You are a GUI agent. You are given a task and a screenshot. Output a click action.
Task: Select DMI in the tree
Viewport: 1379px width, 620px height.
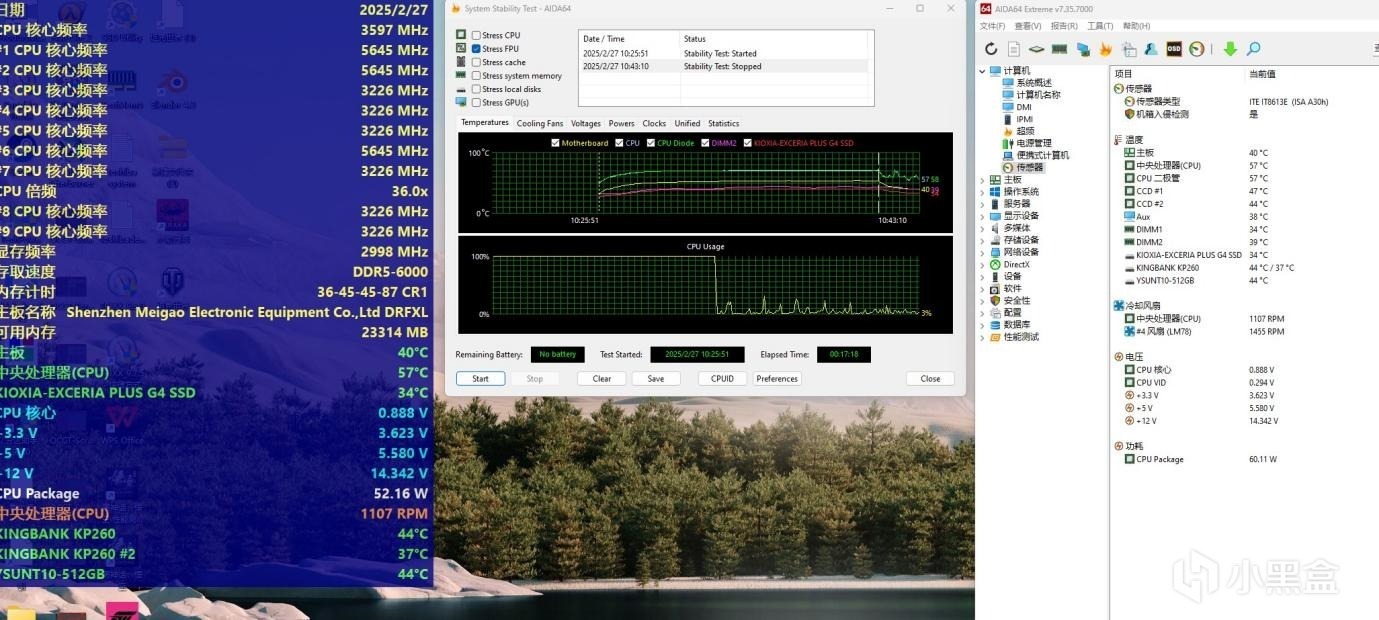(x=1024, y=107)
